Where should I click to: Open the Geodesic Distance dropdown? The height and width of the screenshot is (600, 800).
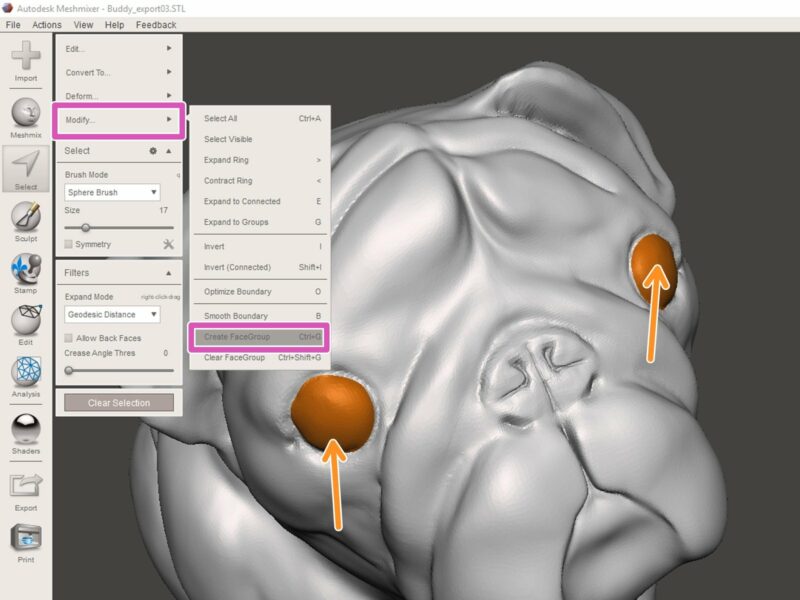tap(112, 314)
